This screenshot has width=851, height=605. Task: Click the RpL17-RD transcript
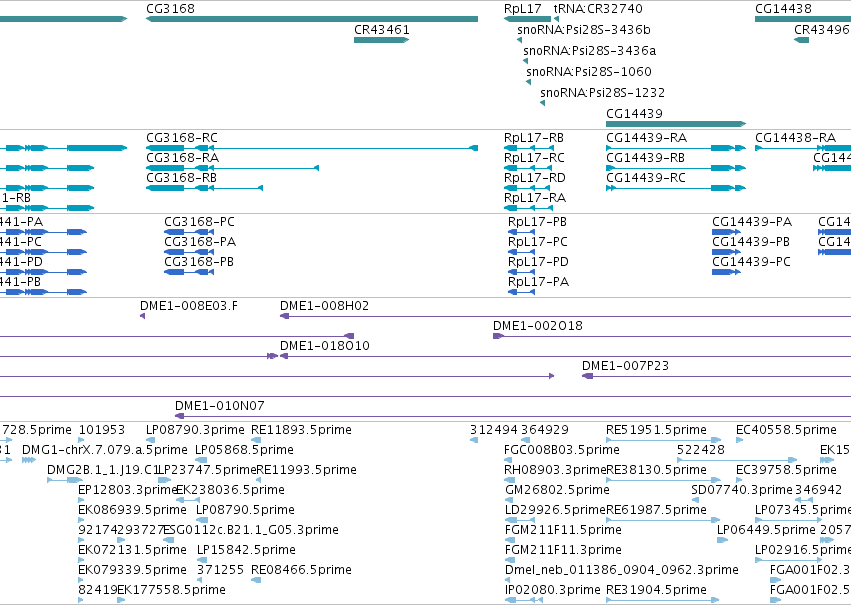click(528, 188)
